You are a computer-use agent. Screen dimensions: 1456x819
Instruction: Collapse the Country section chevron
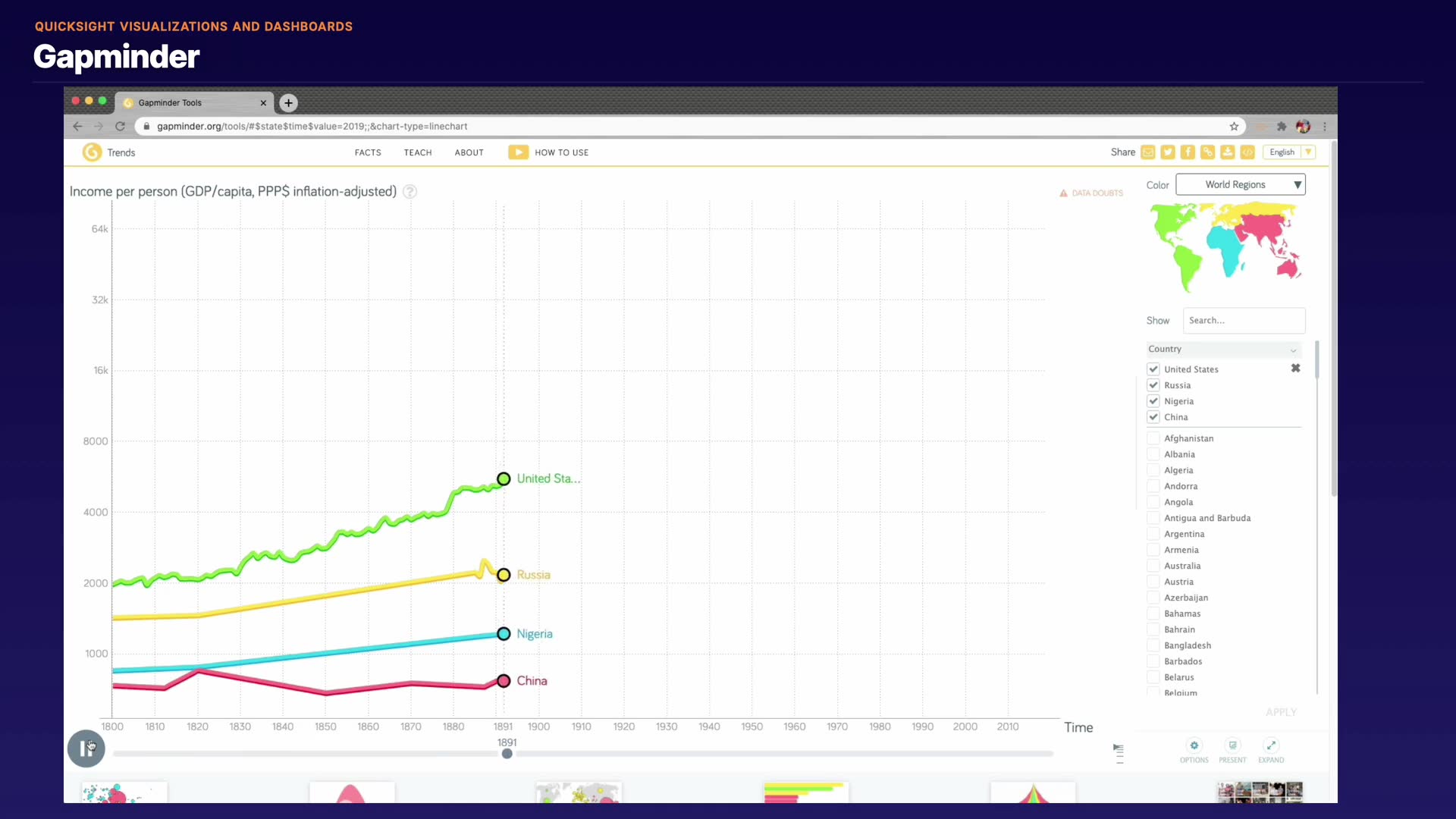coord(1293,350)
